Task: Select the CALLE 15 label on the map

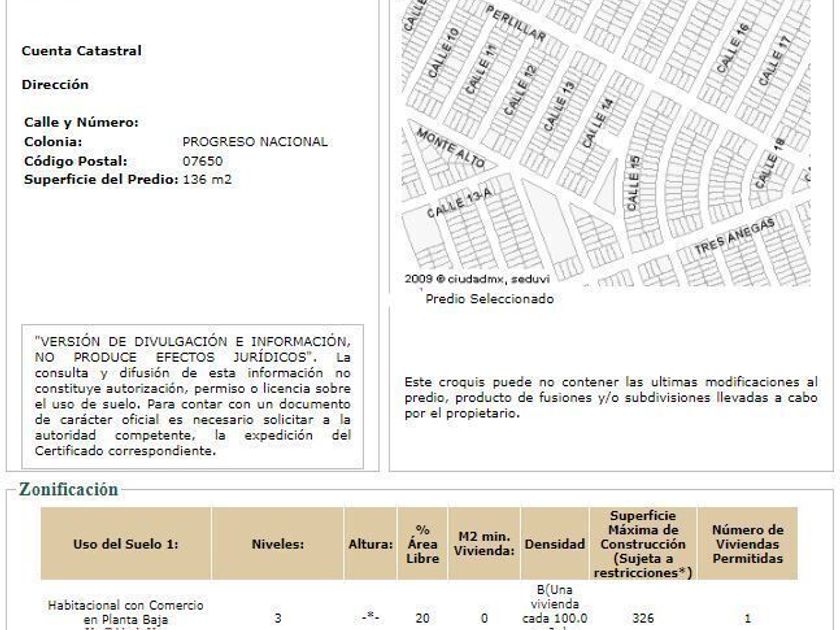Action: (x=633, y=183)
